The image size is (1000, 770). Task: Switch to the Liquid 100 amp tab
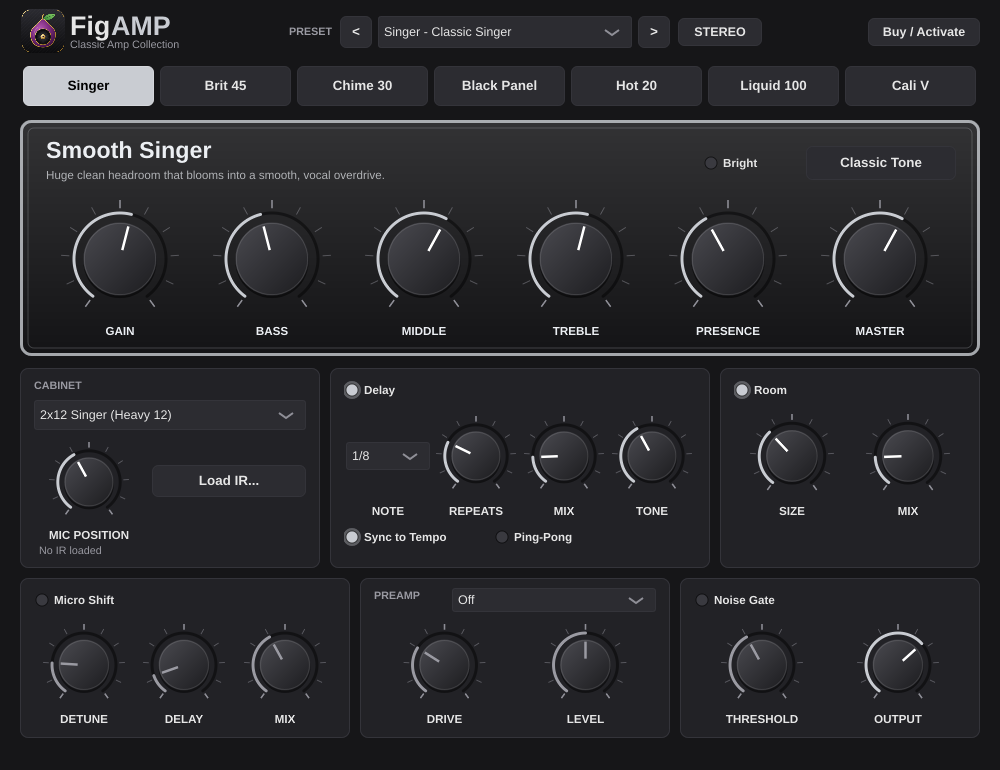pyautogui.click(x=773, y=85)
